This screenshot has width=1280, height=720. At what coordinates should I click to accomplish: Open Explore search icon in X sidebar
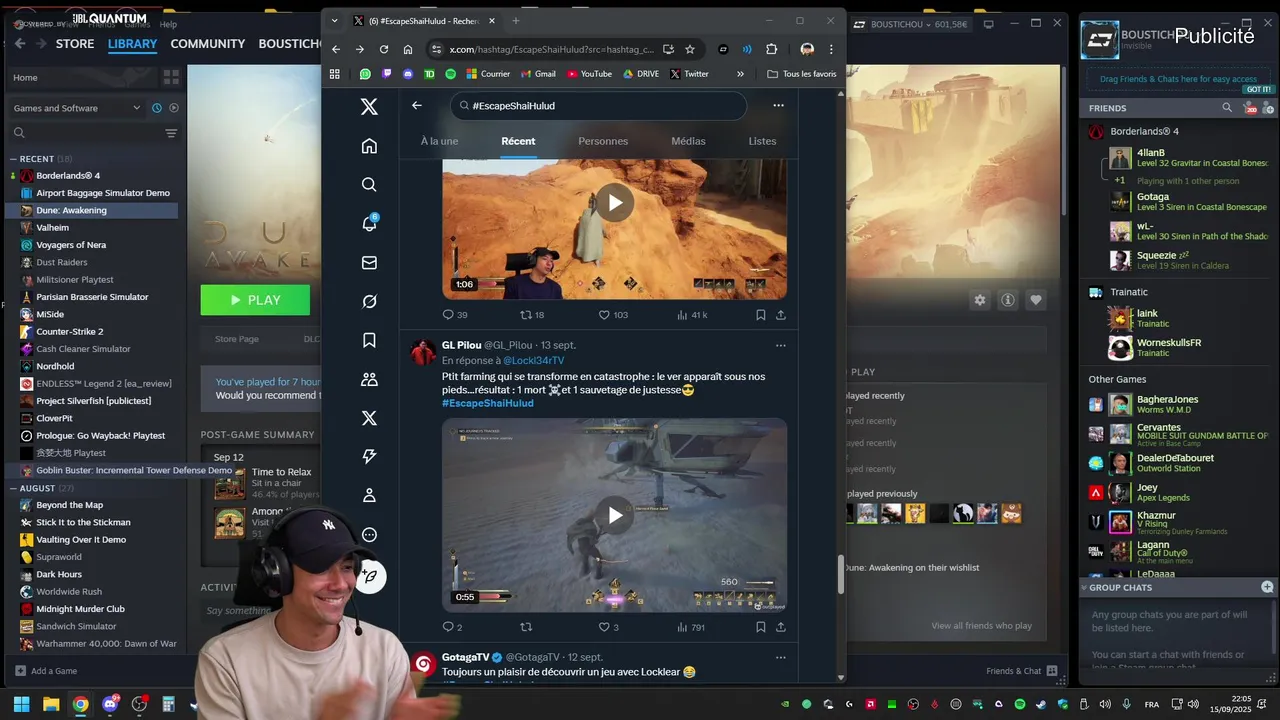369,185
